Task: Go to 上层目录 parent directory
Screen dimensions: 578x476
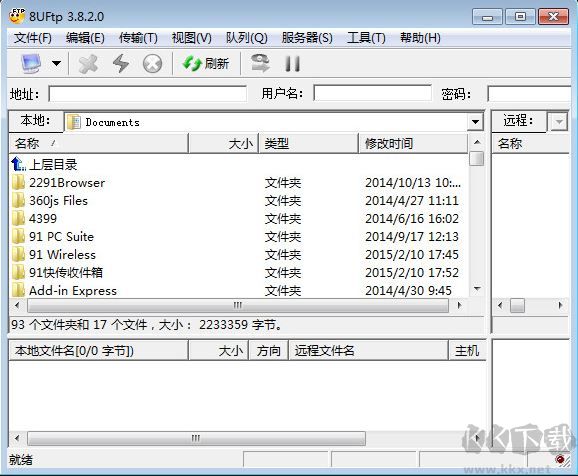Action: pos(53,164)
